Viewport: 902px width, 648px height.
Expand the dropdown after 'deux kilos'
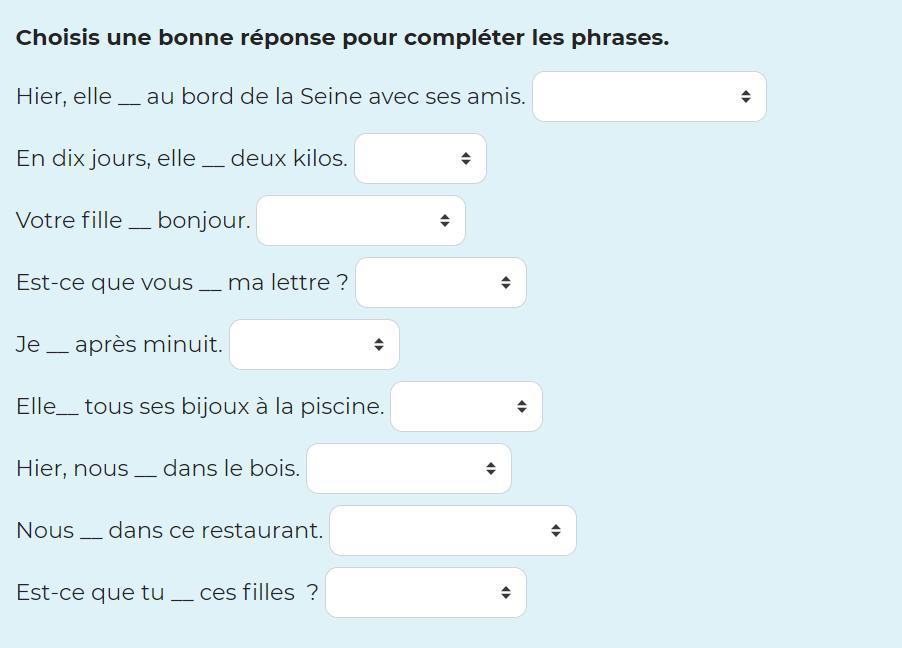click(420, 159)
